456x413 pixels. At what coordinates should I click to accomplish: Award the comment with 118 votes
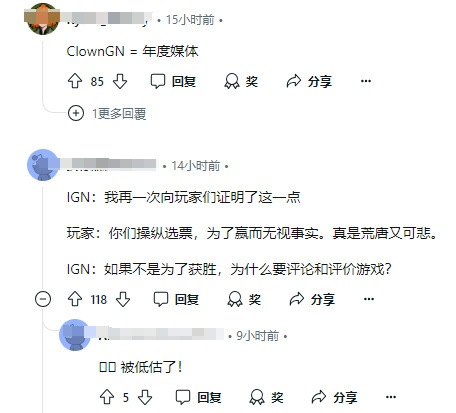(x=244, y=299)
